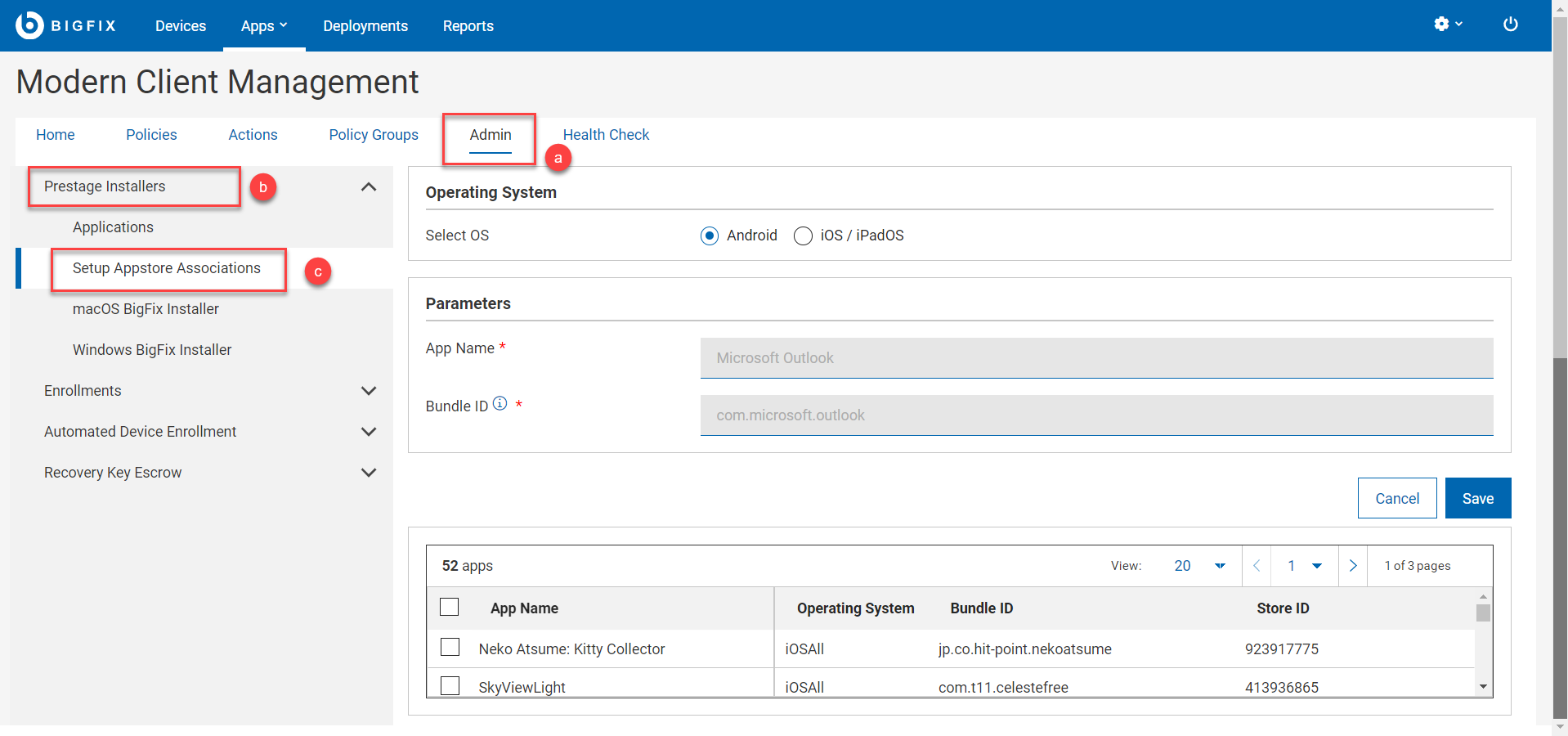Image resolution: width=1568 pixels, height=736 pixels.
Task: Check the Neko Atsume row checkbox
Action: tap(450, 648)
